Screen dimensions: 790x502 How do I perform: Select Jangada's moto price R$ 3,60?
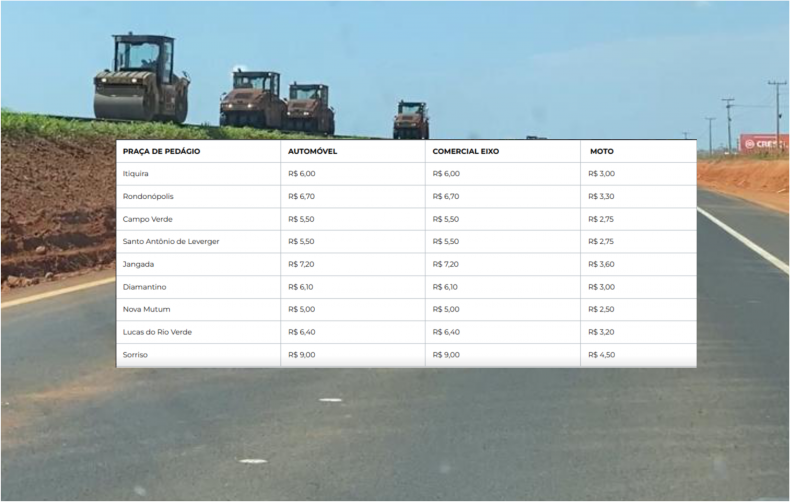click(x=601, y=264)
